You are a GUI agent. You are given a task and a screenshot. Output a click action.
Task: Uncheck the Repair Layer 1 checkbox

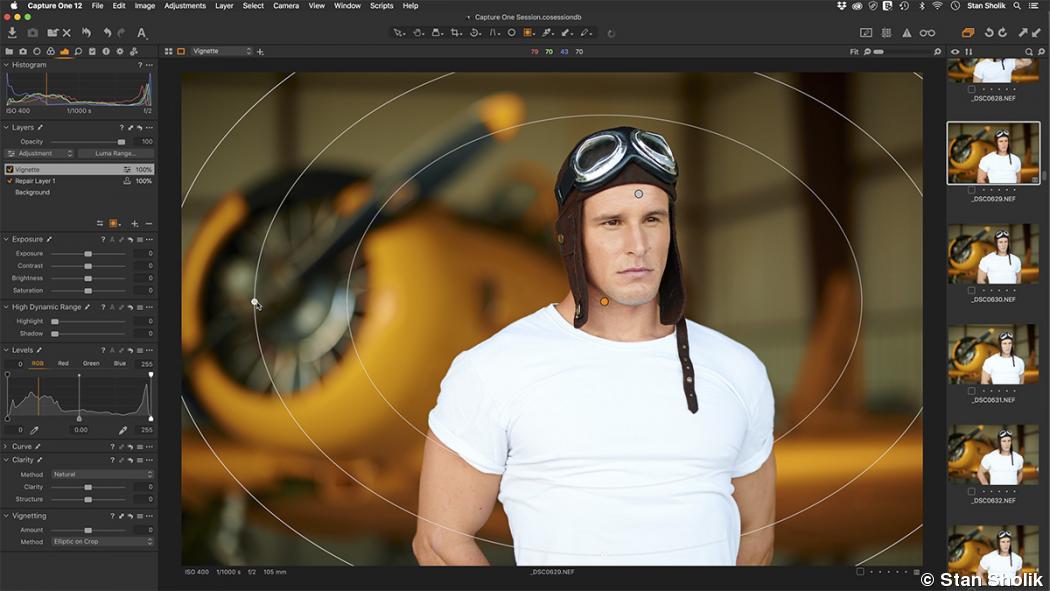[x=9, y=181]
